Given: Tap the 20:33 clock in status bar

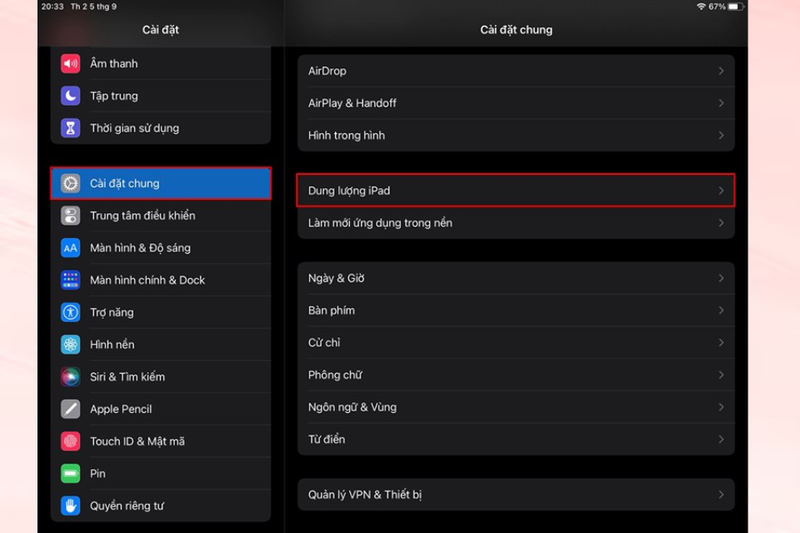Looking at the screenshot, I should tap(53, 7).
